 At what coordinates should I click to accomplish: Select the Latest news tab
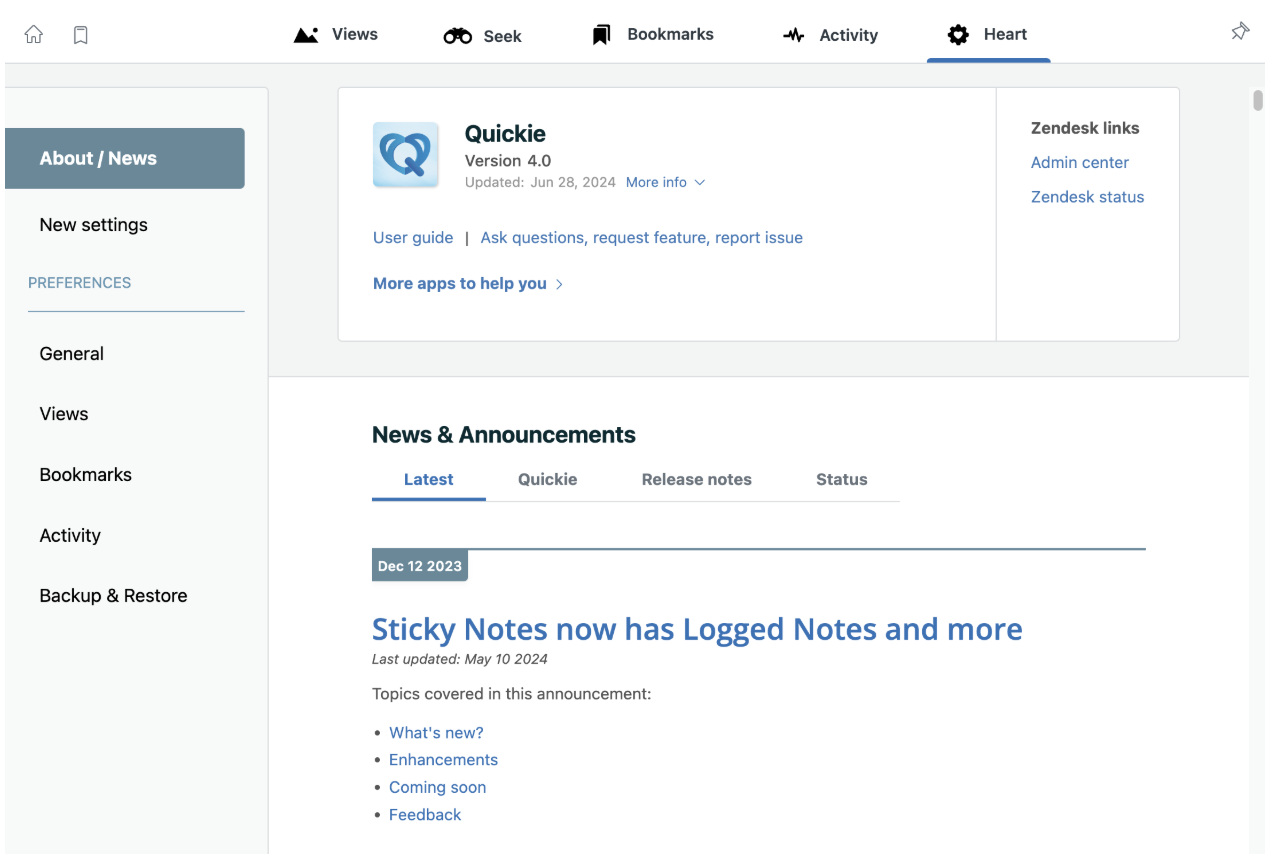(429, 480)
